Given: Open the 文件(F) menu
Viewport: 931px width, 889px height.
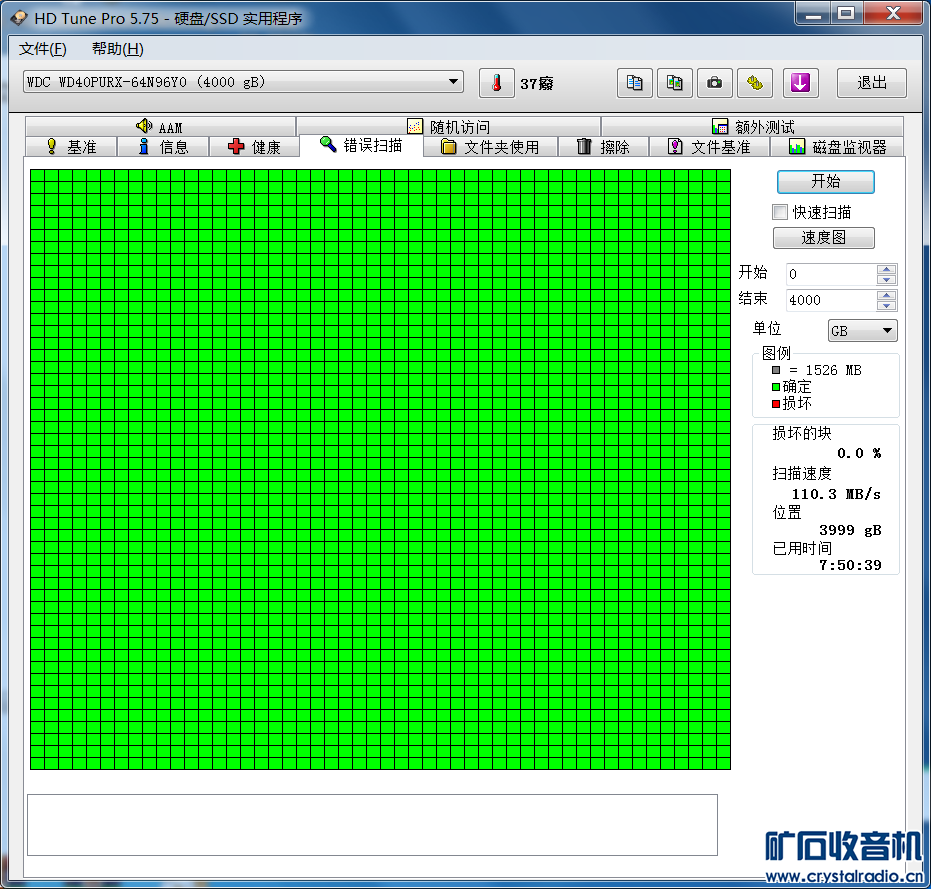Looking at the screenshot, I should pos(43,49).
